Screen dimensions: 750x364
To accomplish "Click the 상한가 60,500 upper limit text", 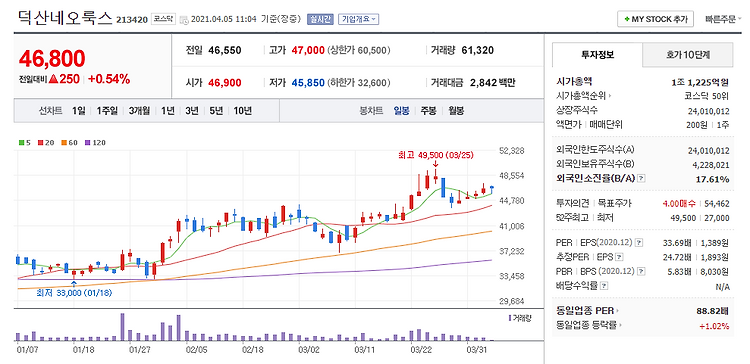I will (360, 50).
